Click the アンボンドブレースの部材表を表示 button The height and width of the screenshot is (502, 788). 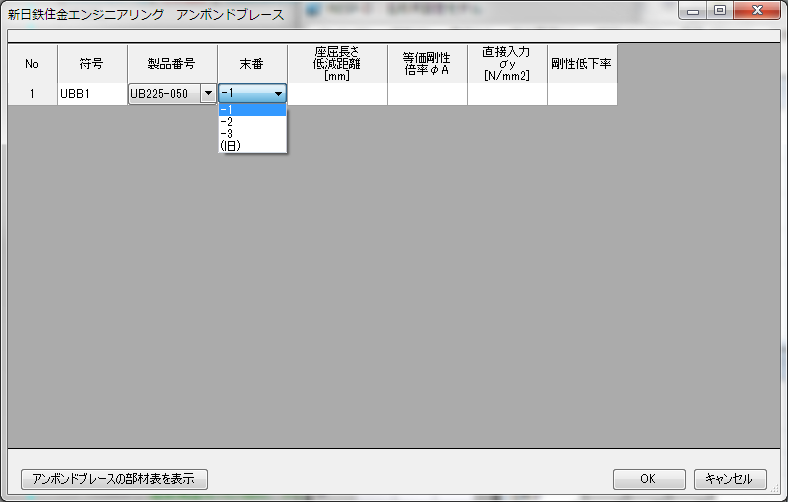(114, 479)
